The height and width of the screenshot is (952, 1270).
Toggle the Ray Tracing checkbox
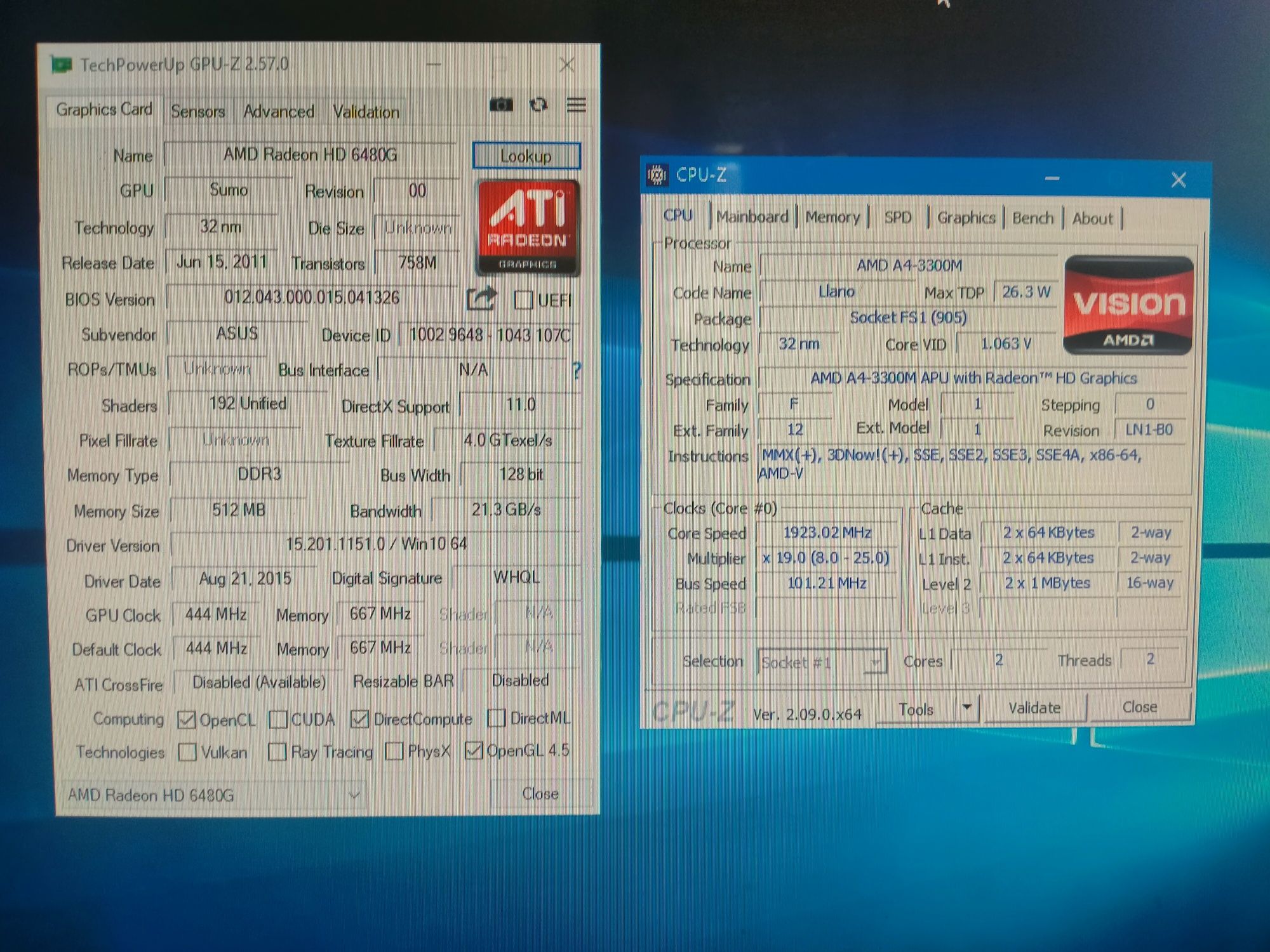coord(277,751)
